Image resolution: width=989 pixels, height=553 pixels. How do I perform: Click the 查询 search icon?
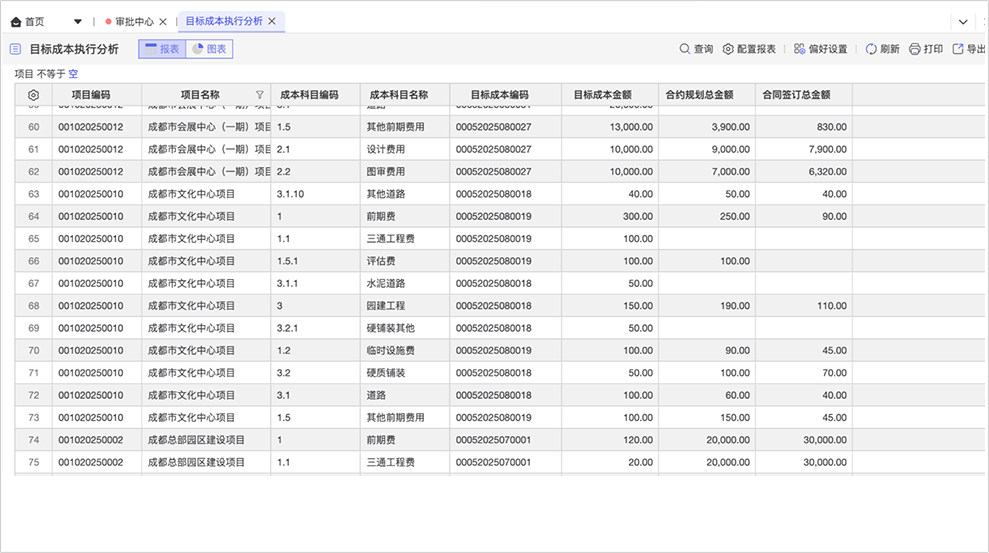[685, 49]
